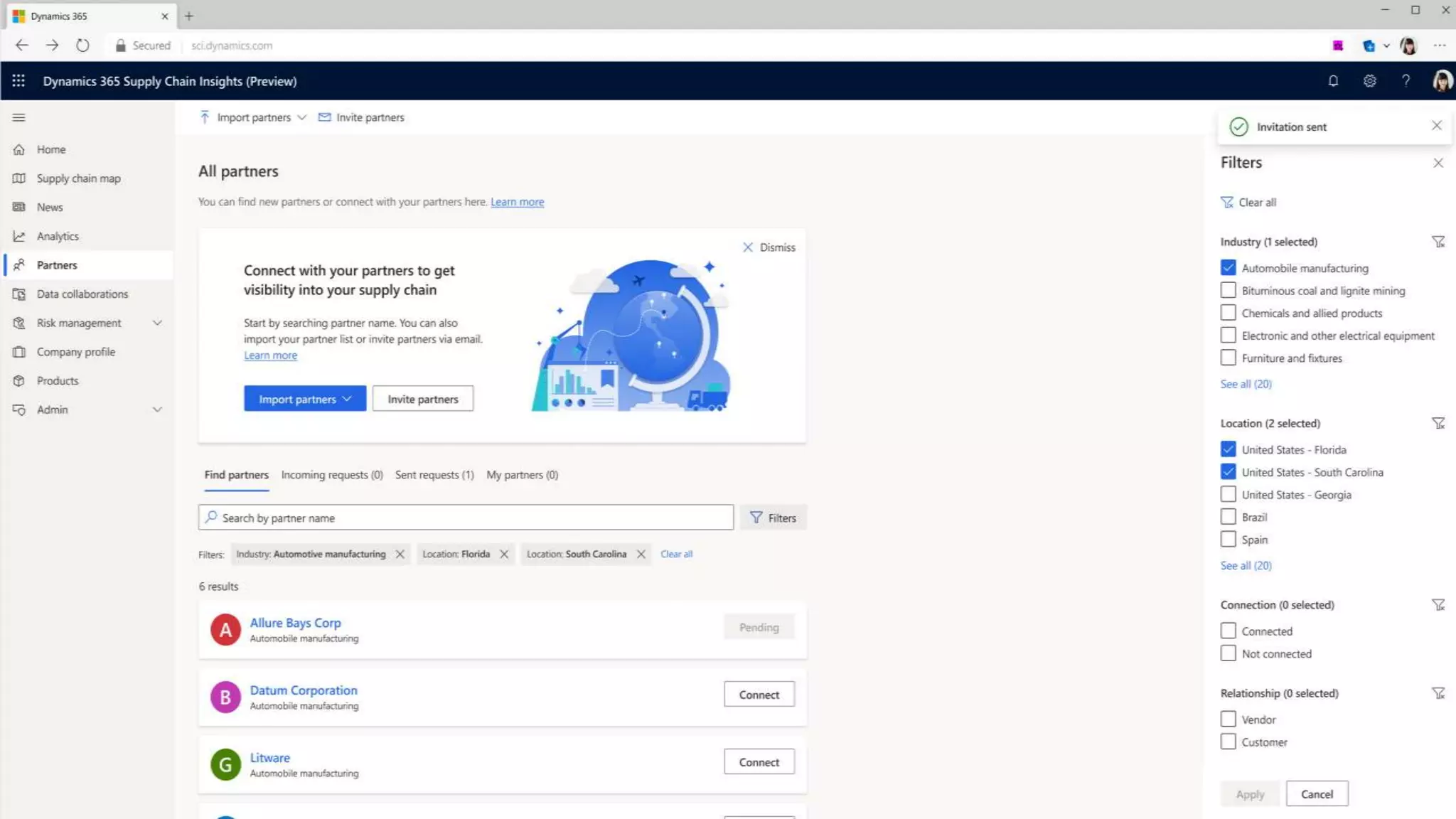This screenshot has height=819, width=1456.
Task: Expand Risk management sidebar section
Action: click(x=157, y=323)
